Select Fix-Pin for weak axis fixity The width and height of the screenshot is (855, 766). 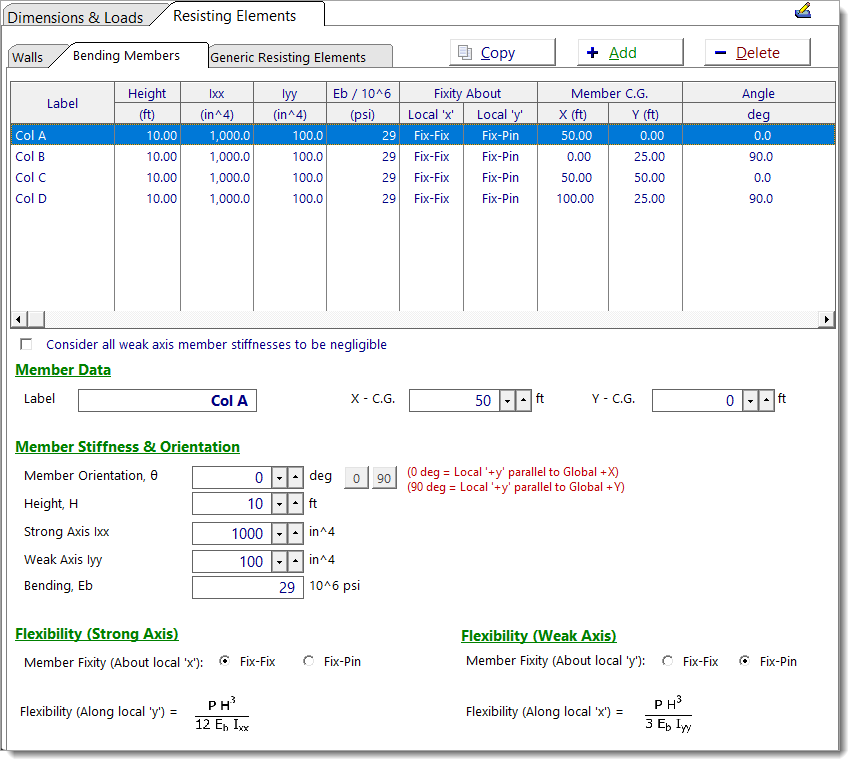(x=744, y=661)
